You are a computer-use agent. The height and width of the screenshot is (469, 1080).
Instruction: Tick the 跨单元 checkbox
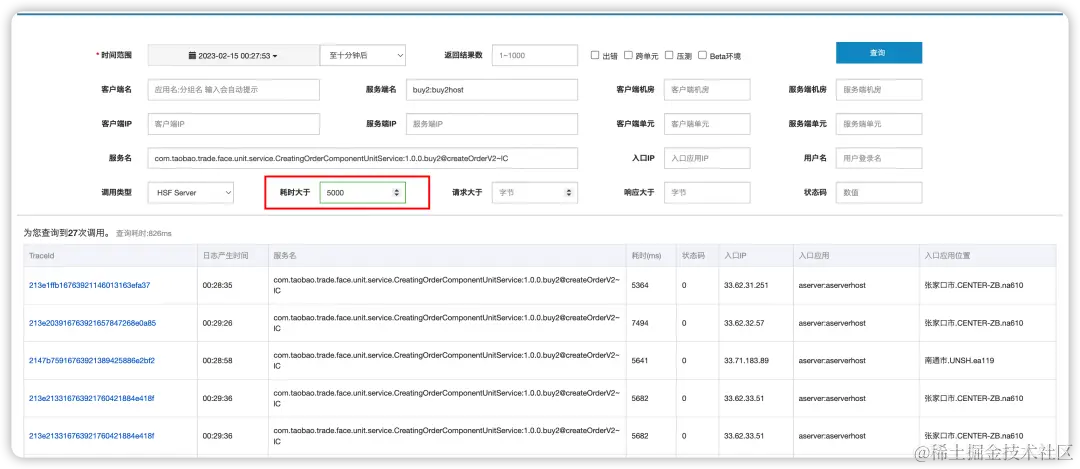click(628, 55)
